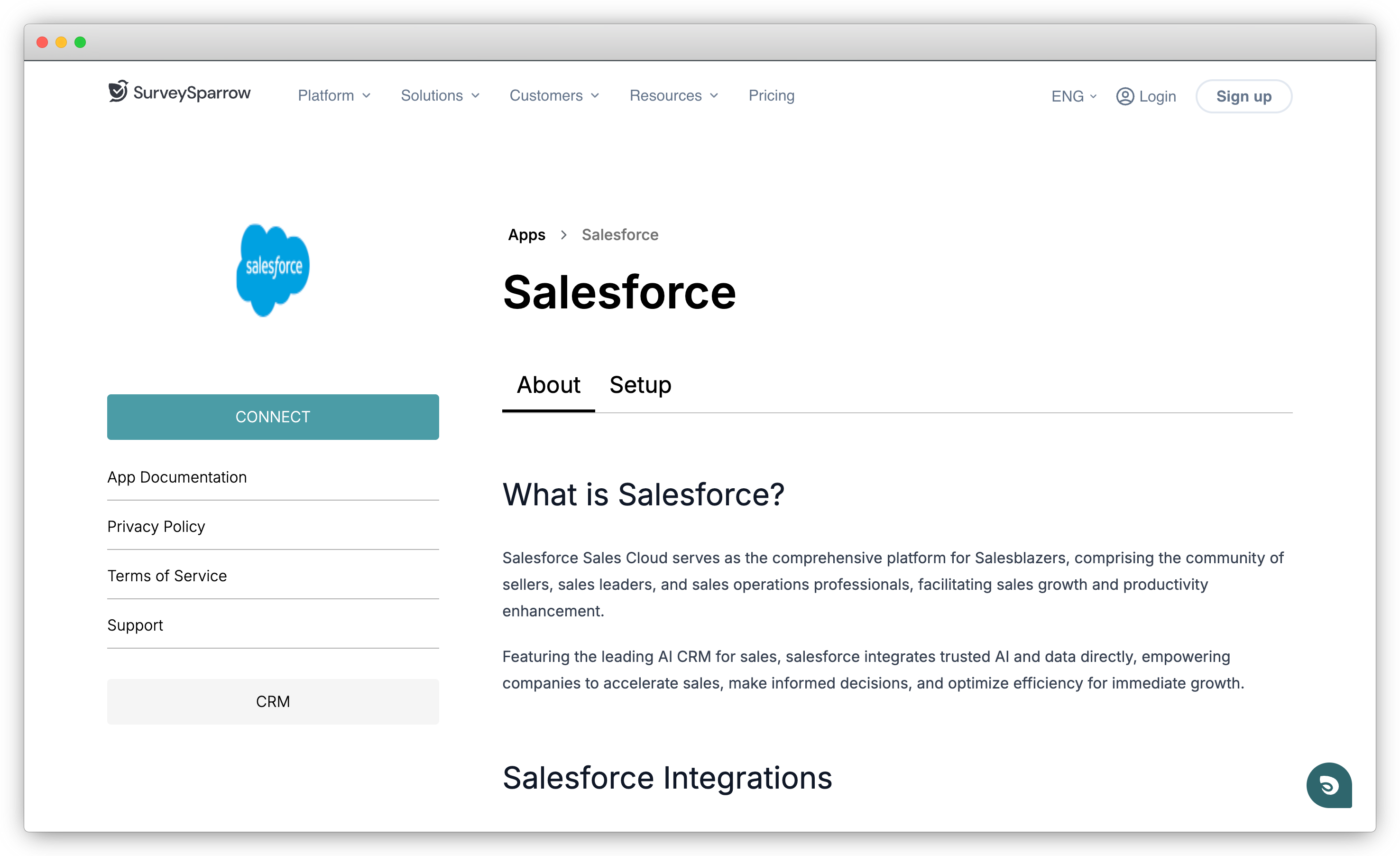
Task: Click the Sign up button
Action: point(1244,96)
